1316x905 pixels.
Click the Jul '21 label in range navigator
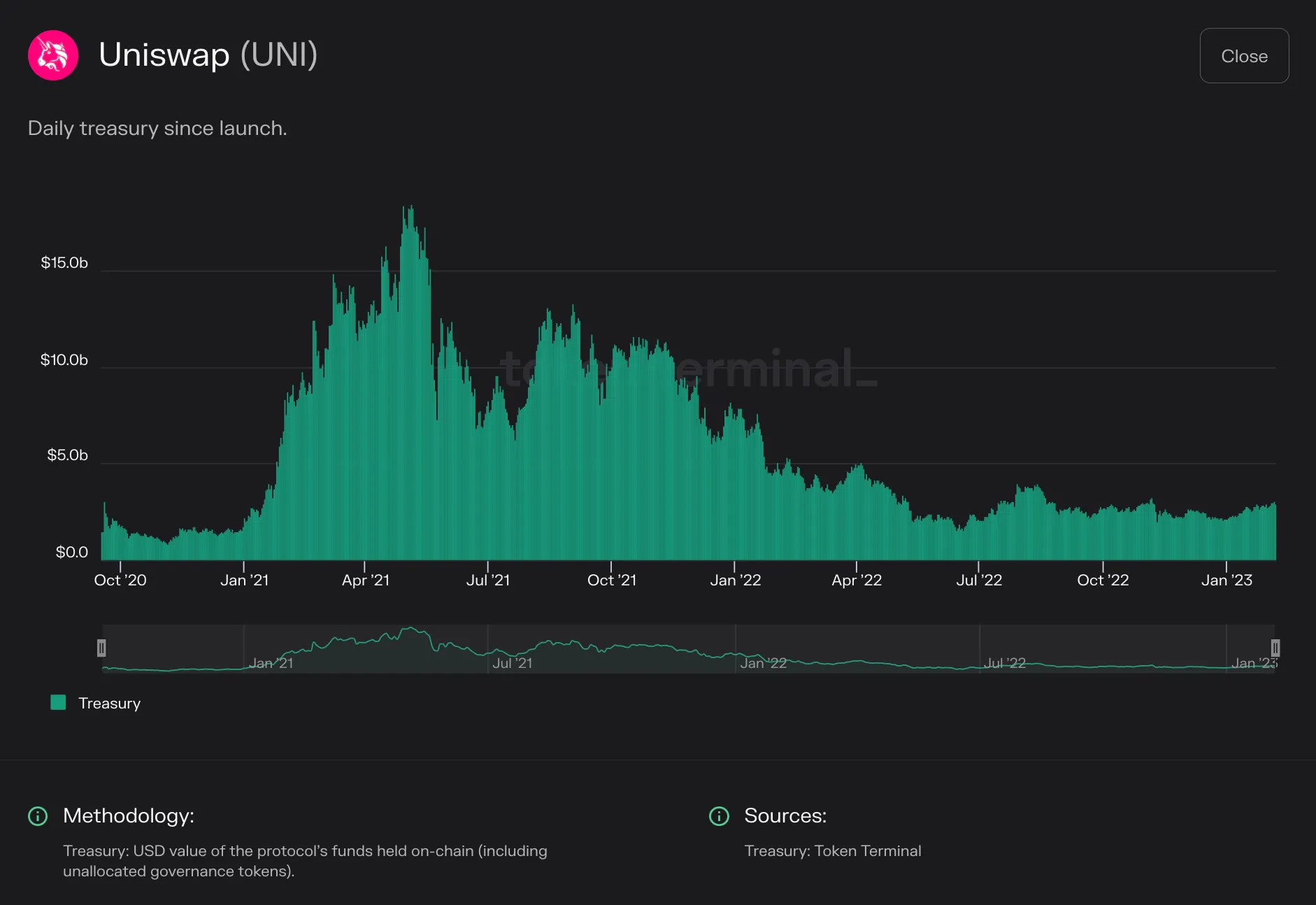[512, 662]
